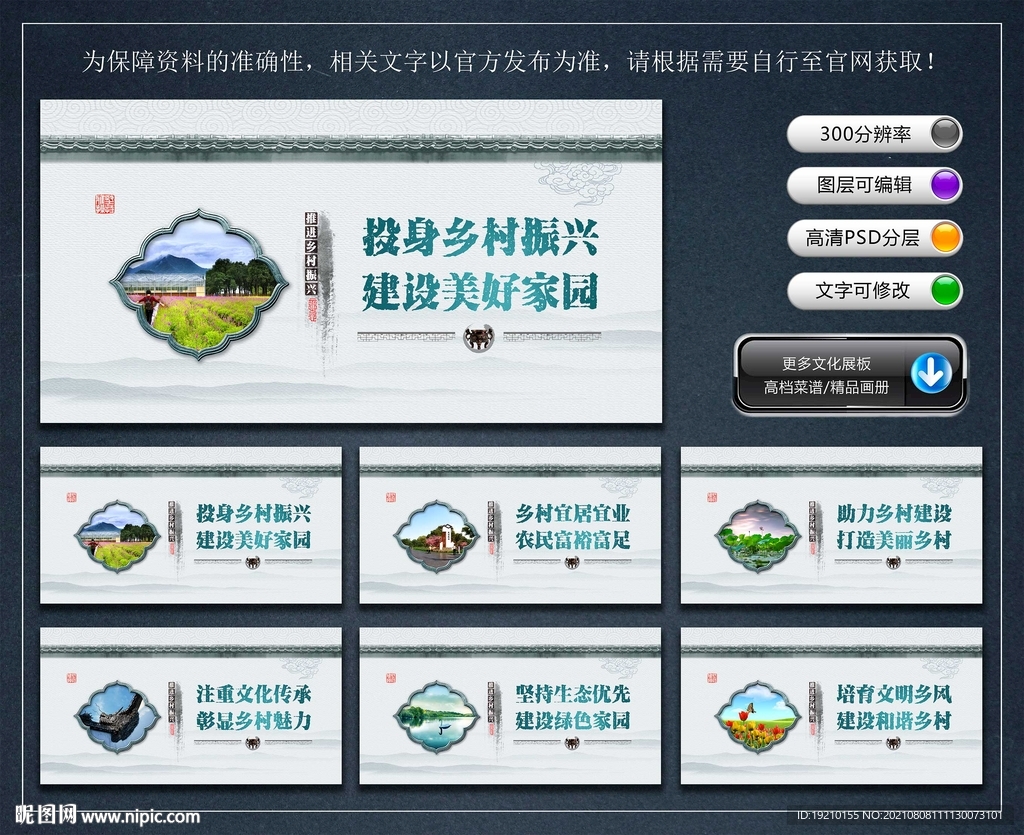Image resolution: width=1024 pixels, height=835 pixels.
Task: Select the small 投身乡村振兴 建设美好家园 thumbnail
Action: [x=191, y=526]
